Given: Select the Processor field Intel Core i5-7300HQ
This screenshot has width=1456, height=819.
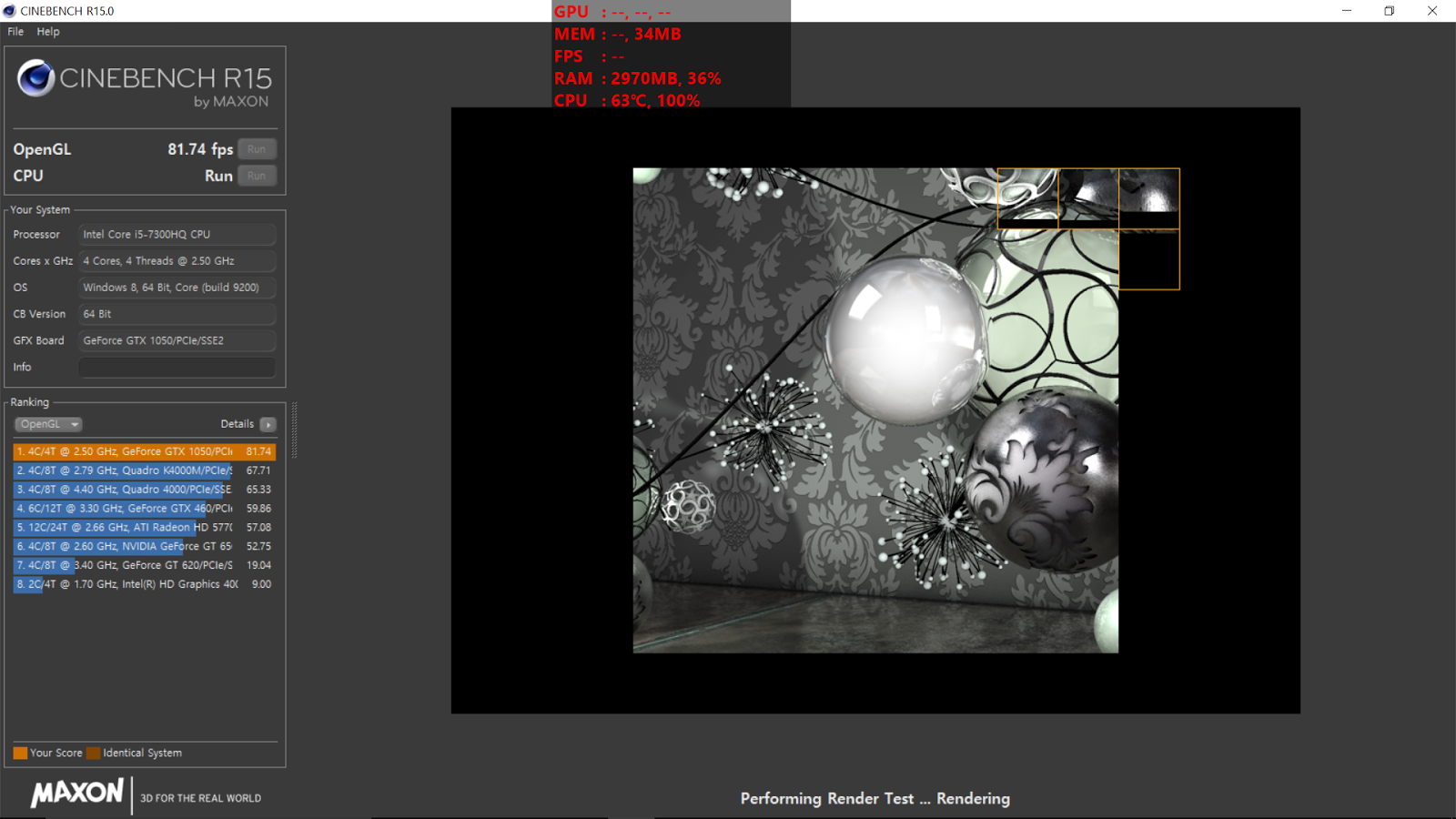Looking at the screenshot, I should 177,234.
